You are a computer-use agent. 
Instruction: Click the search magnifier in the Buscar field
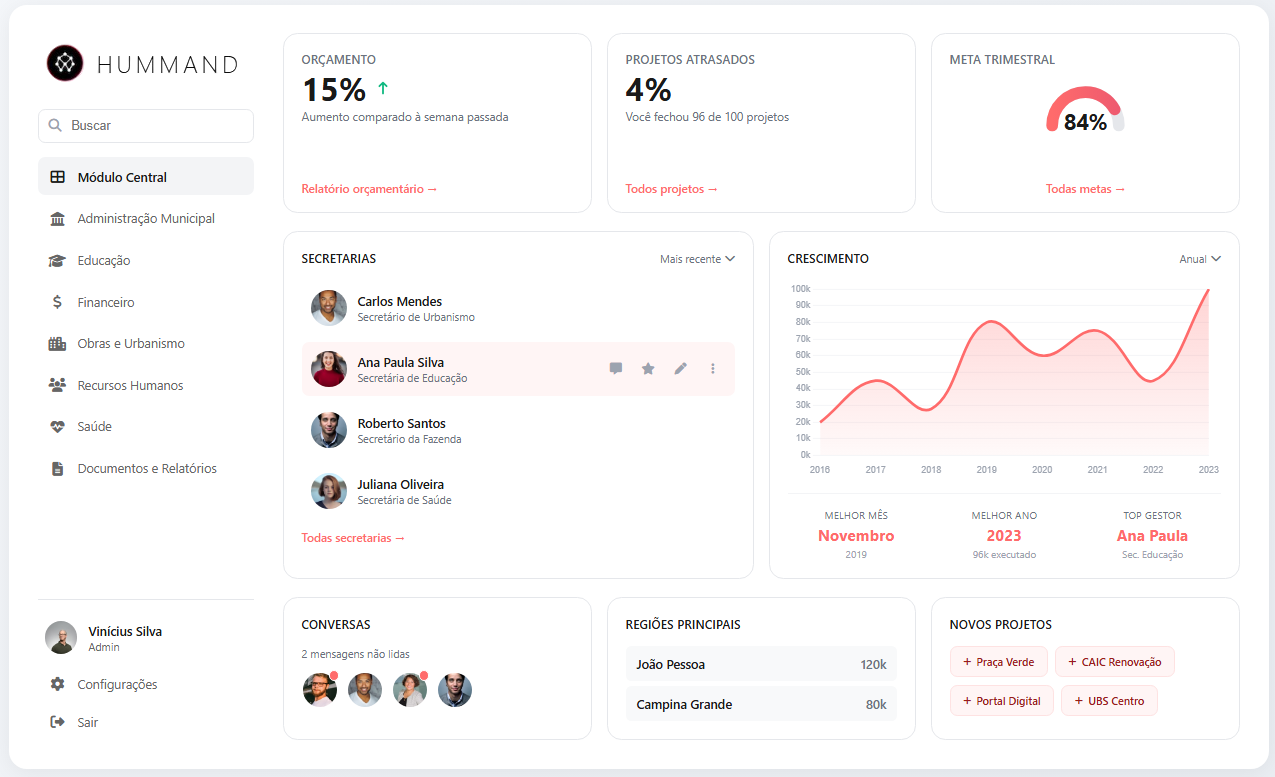click(54, 125)
